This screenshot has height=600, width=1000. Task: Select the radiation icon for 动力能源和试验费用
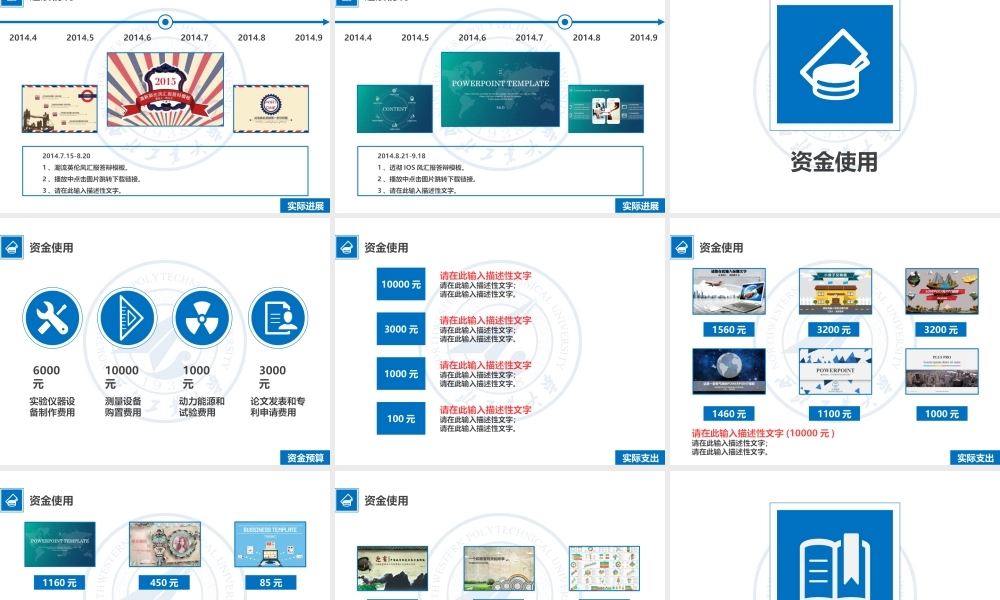202,317
